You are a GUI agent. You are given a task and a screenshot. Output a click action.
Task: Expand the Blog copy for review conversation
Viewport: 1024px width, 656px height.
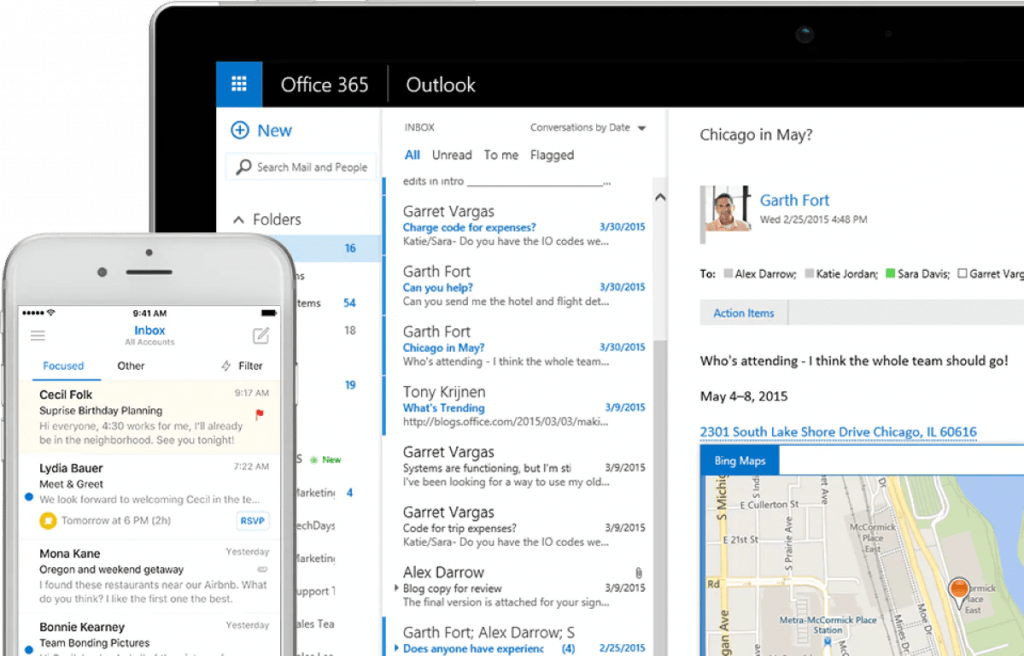[396, 588]
